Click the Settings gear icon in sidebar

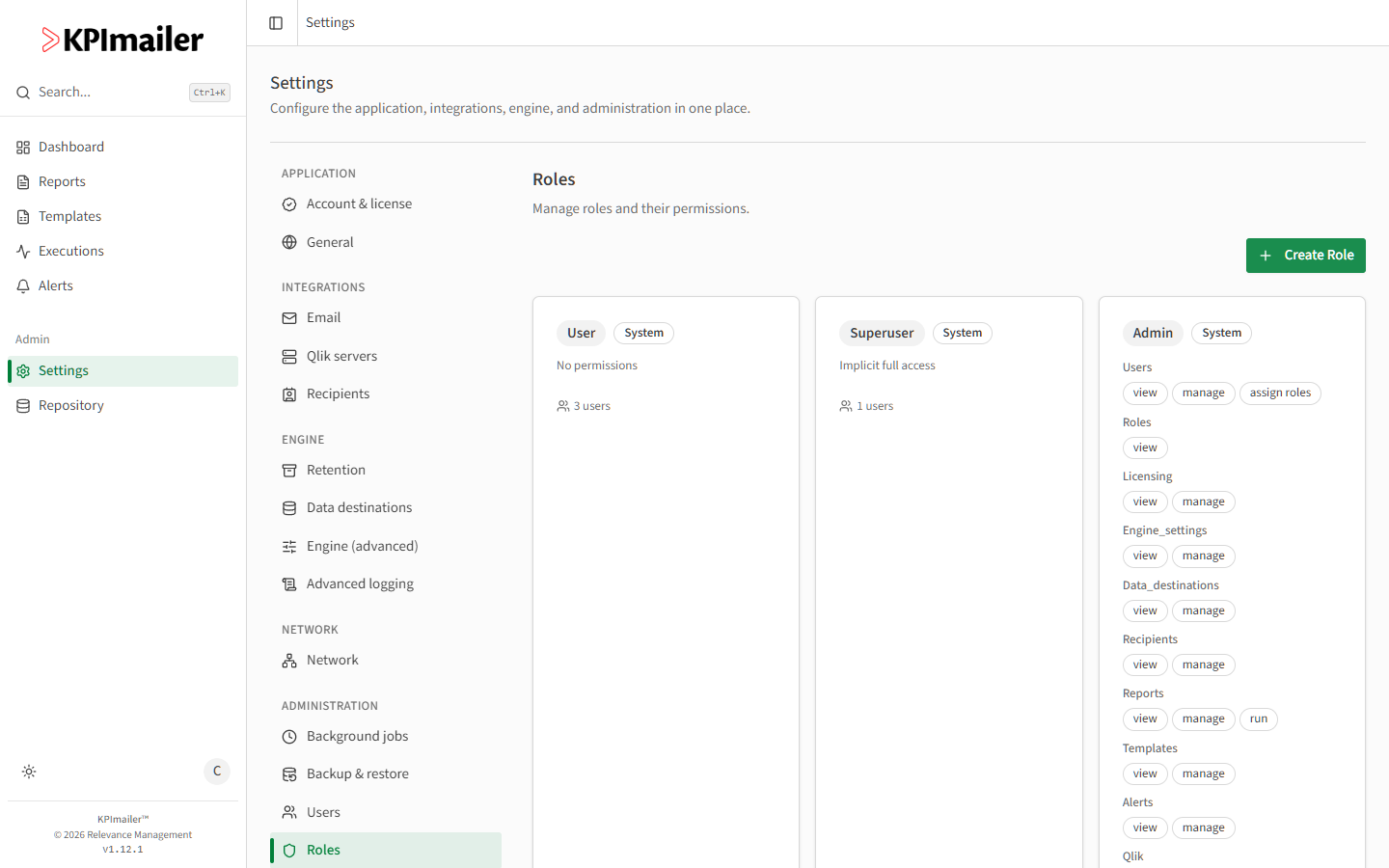(x=23, y=371)
